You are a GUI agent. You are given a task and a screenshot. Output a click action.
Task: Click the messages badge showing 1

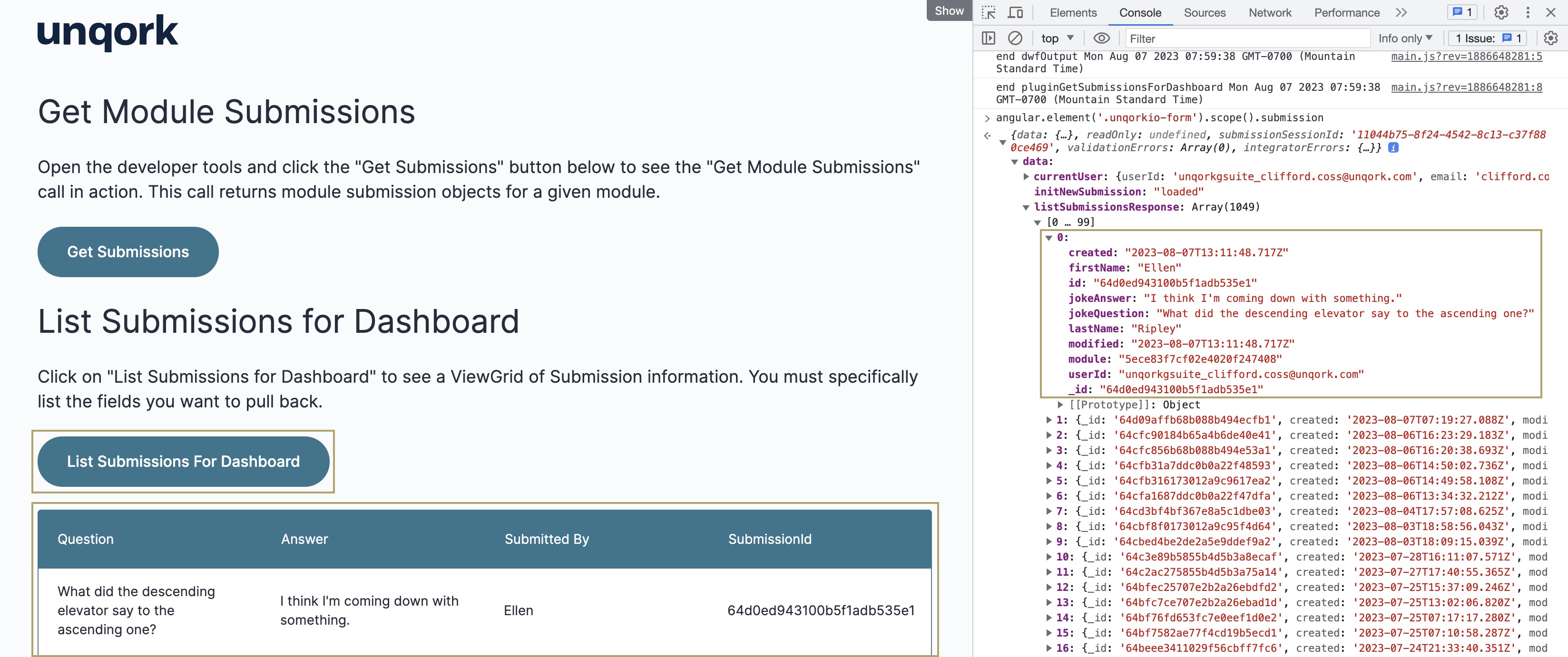(x=1462, y=12)
